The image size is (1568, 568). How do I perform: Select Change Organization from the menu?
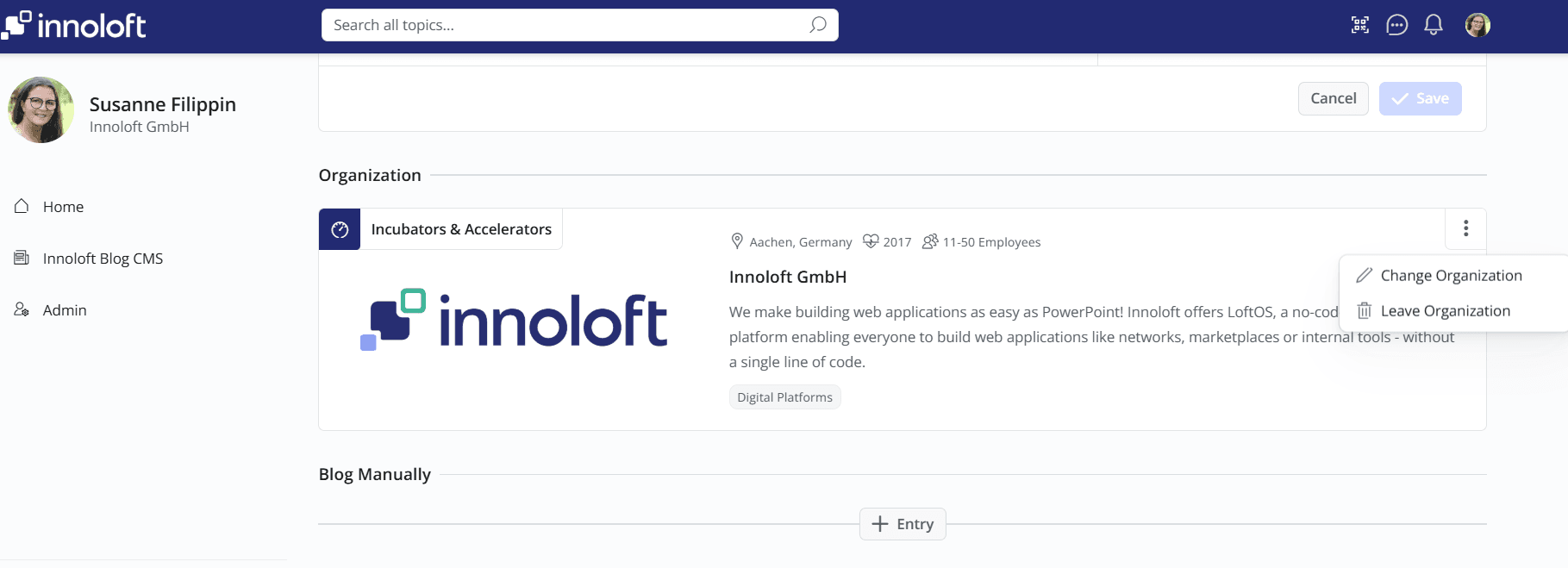point(1451,276)
